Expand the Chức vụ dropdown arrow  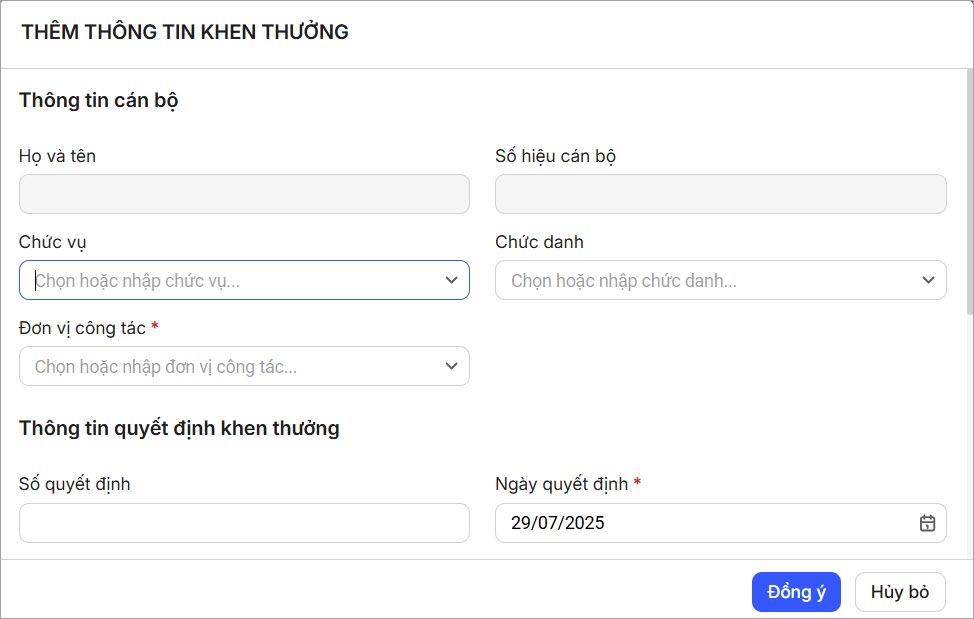click(451, 281)
